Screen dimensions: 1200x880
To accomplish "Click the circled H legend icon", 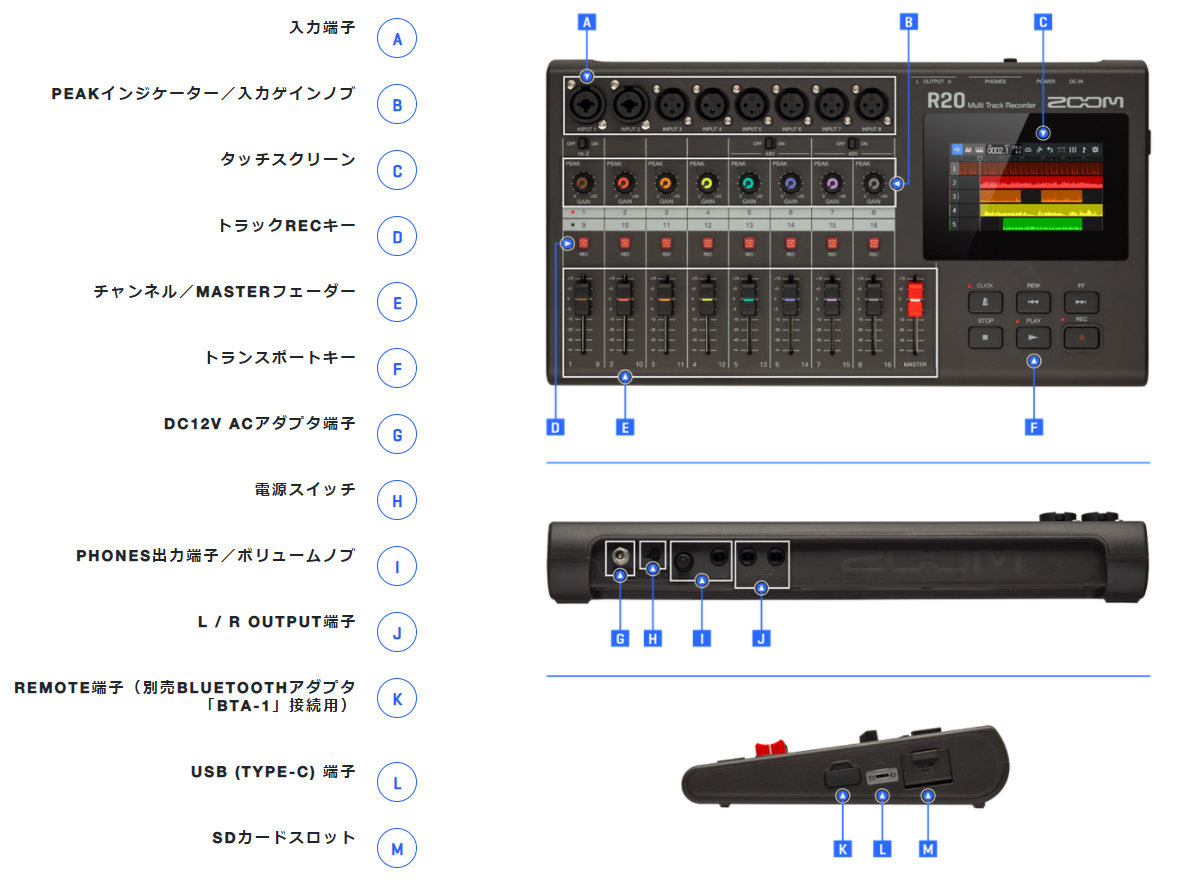I will pos(397,501).
